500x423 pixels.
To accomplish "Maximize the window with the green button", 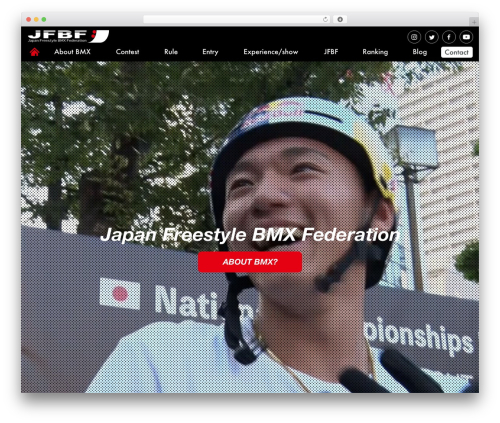I will tap(44, 19).
